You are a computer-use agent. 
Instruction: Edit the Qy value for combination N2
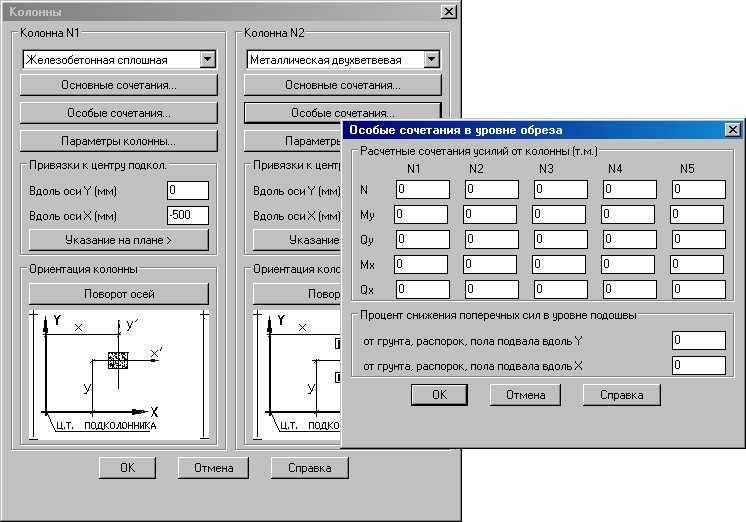pos(492,239)
